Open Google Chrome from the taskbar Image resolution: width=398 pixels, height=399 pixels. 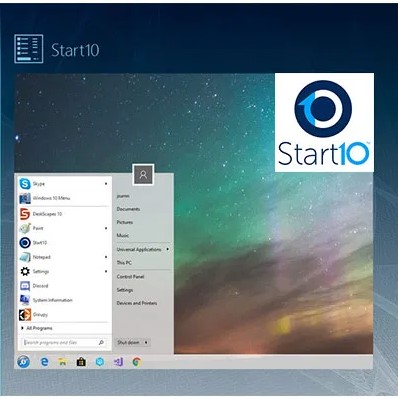pyautogui.click(x=137, y=362)
